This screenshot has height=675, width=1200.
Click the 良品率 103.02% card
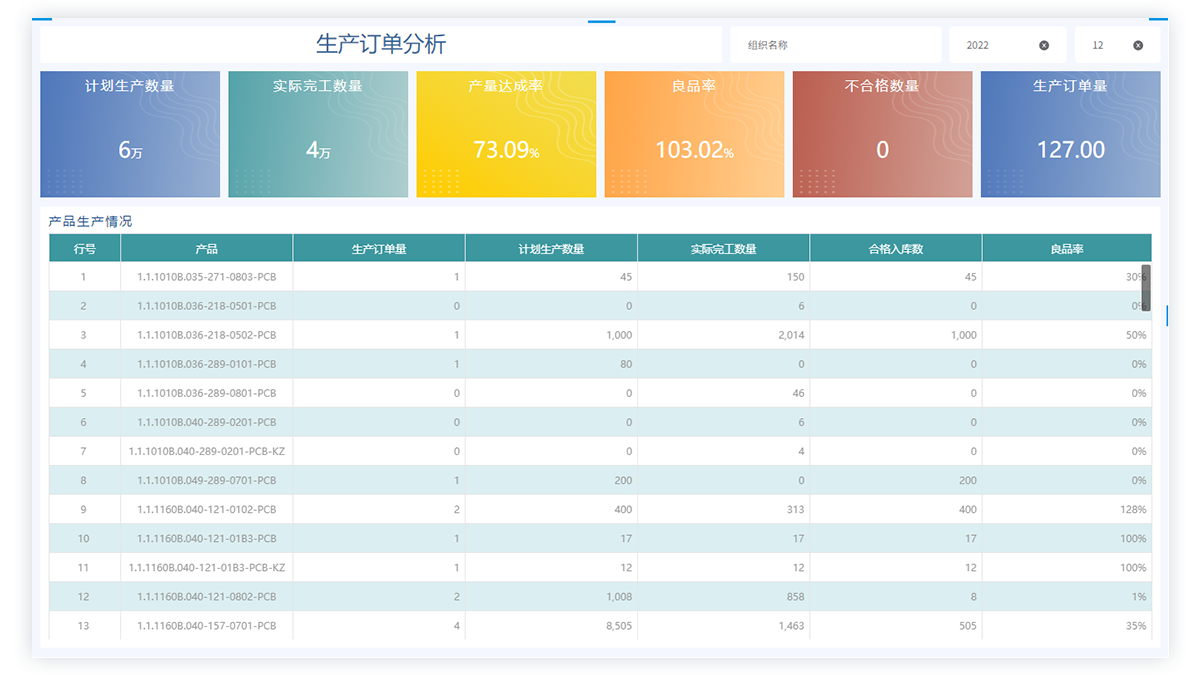pos(694,134)
